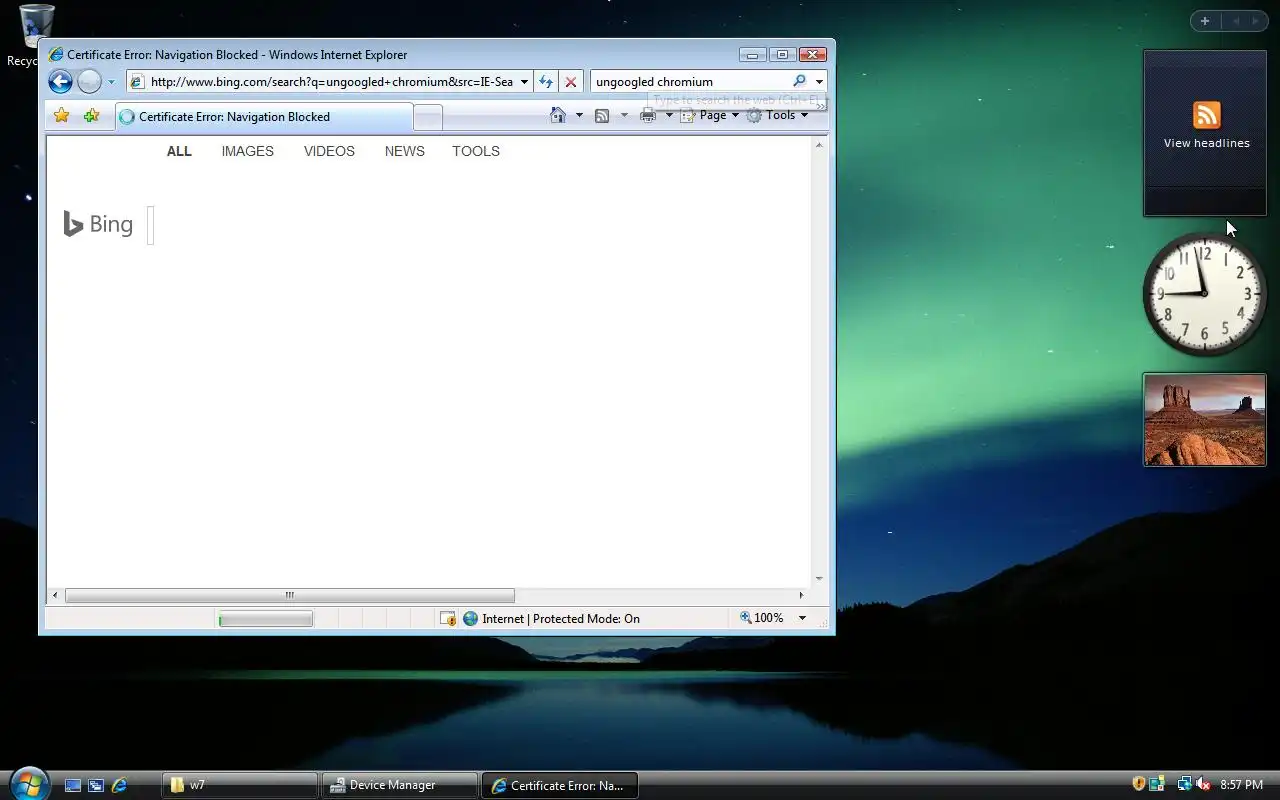Screen dimensions: 1280x800
Task: Open the Page menu
Action: coord(710,115)
